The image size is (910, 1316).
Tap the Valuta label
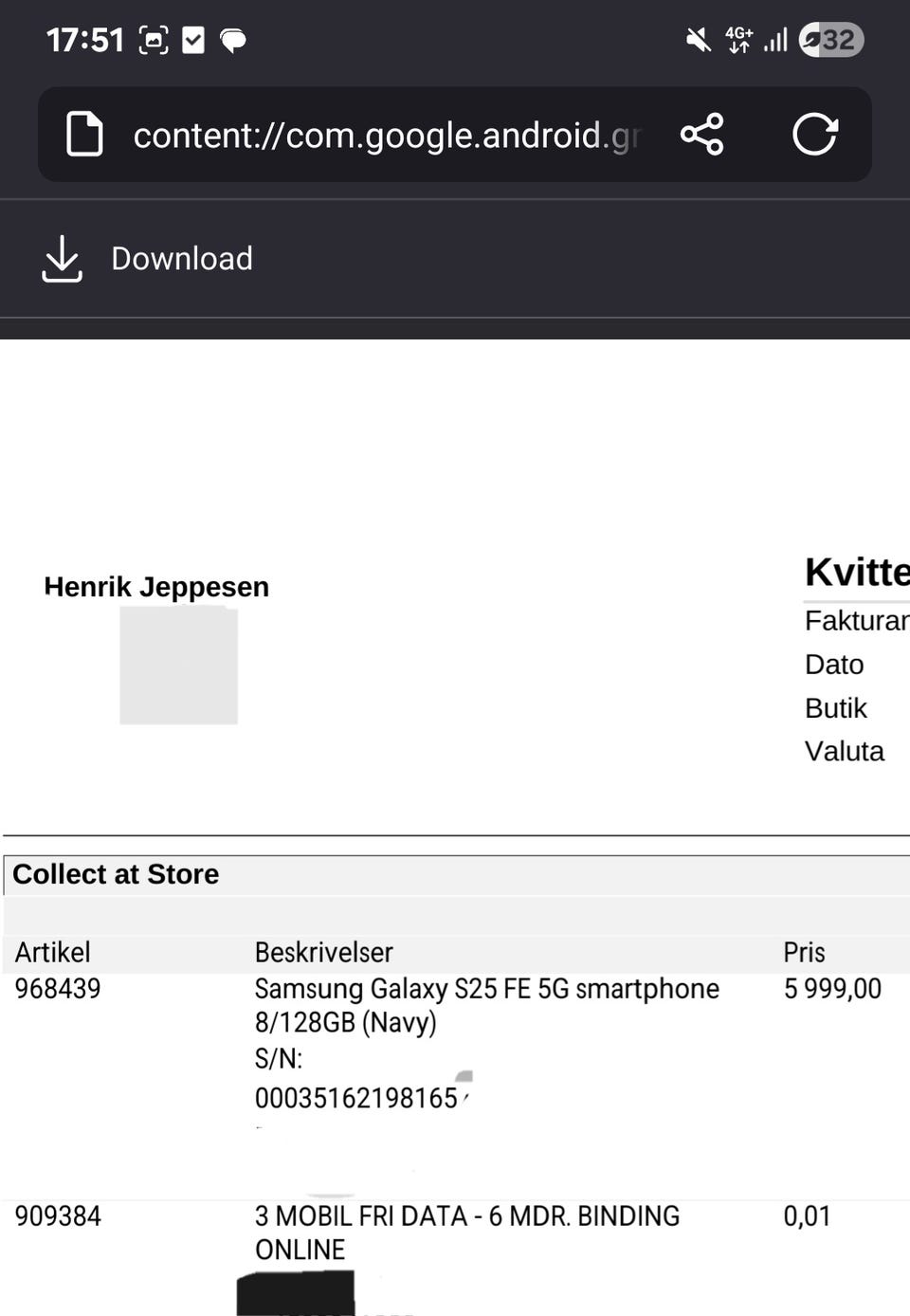(x=845, y=751)
